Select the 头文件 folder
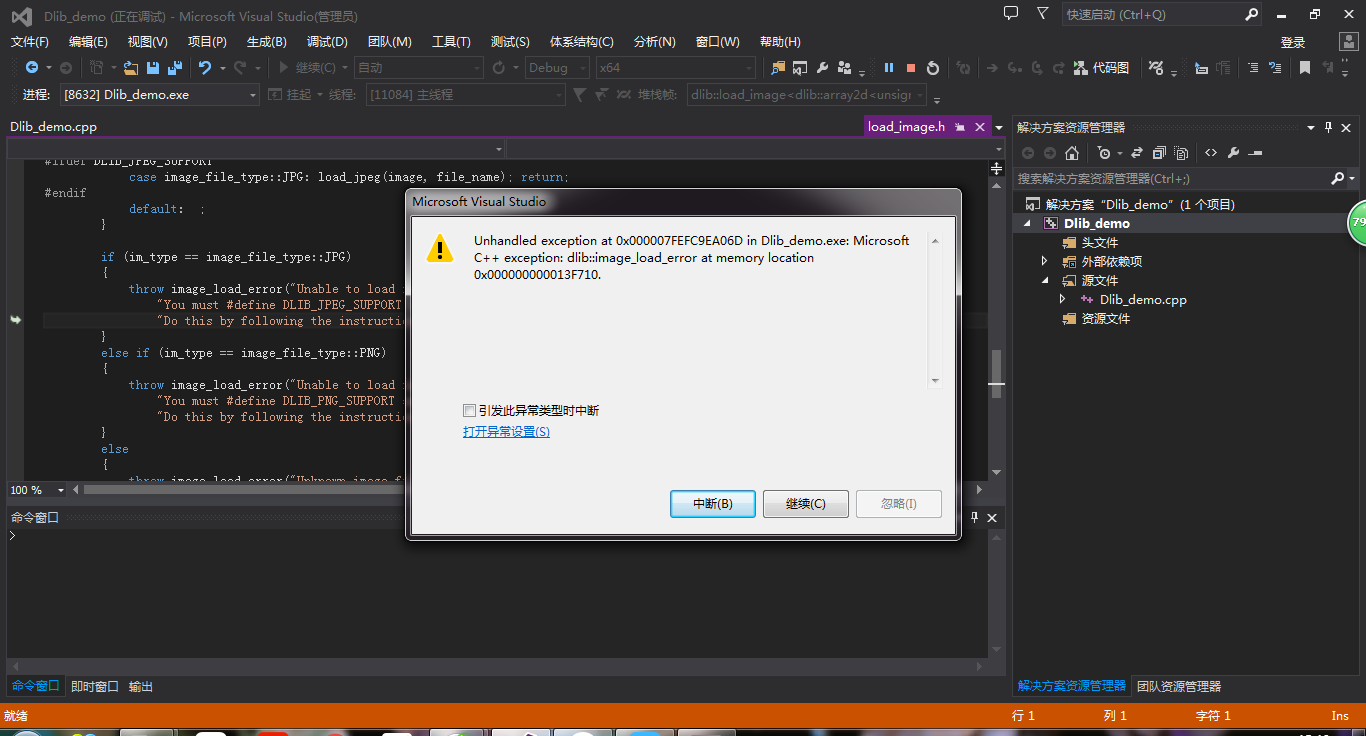This screenshot has width=1366, height=736. [1099, 243]
